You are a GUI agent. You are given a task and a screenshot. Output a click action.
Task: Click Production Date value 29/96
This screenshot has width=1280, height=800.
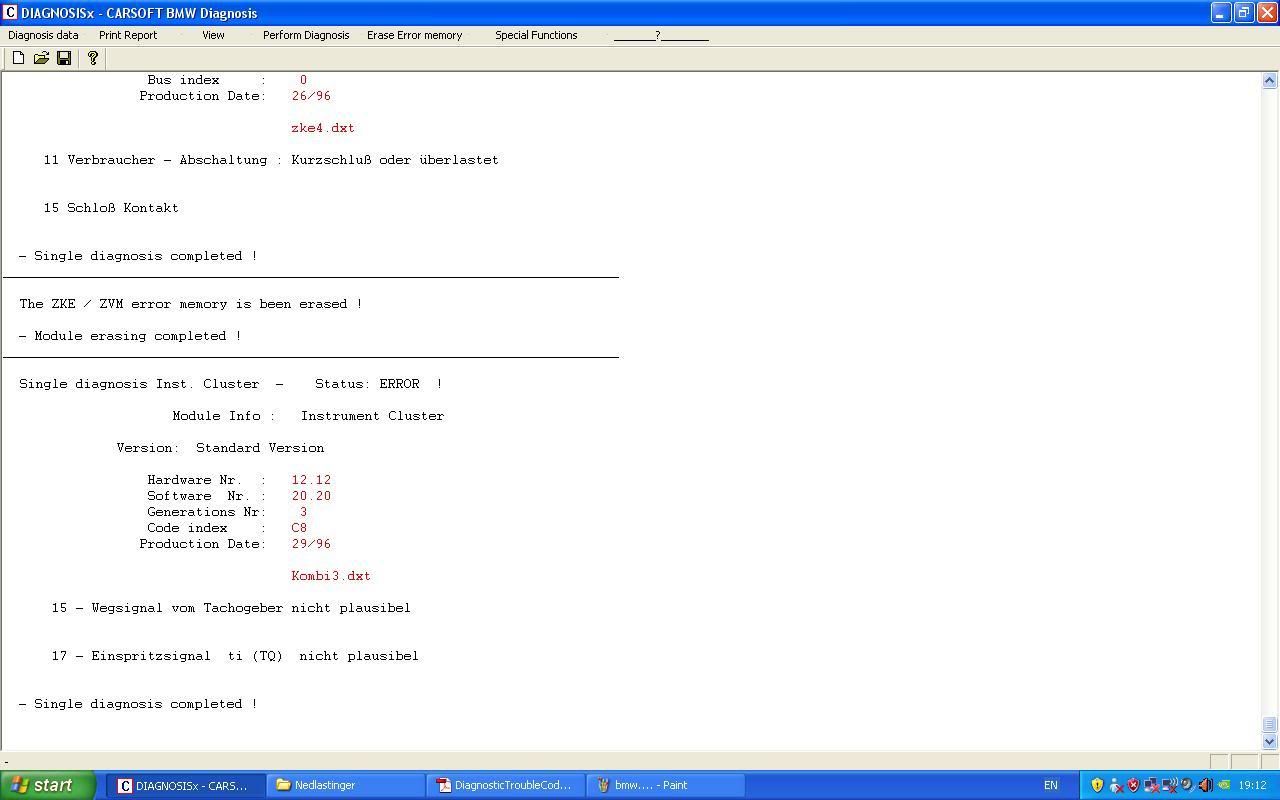click(x=311, y=544)
